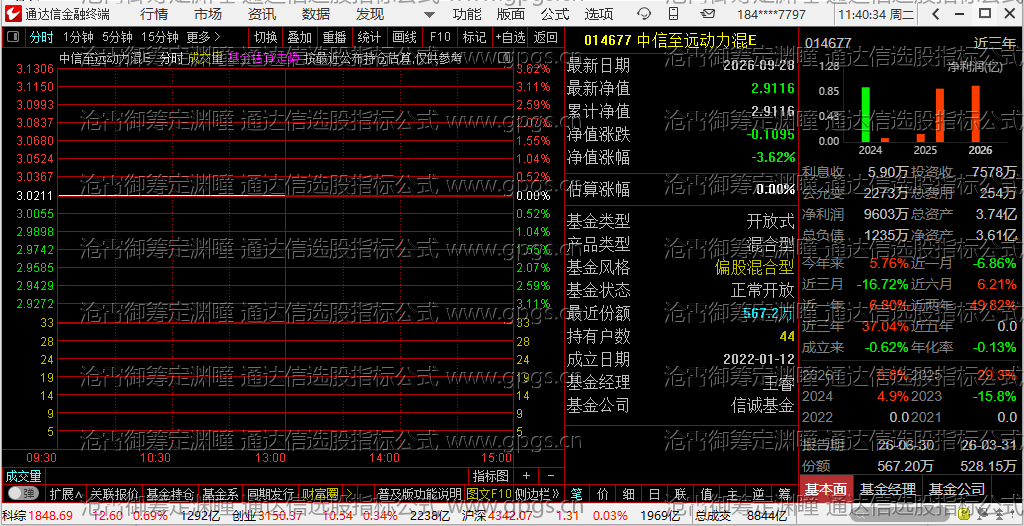This screenshot has width=1024, height=526.
Task: Open the 资讯 menu
Action: [262, 14]
